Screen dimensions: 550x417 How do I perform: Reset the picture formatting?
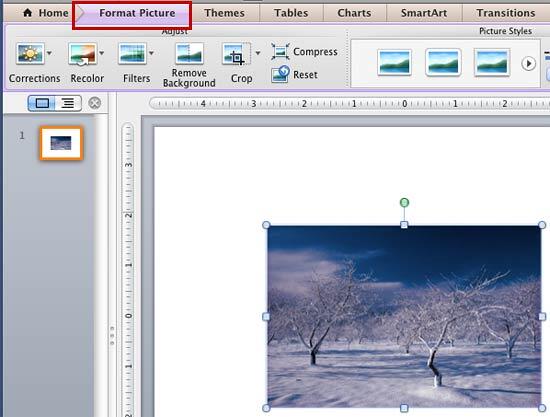(295, 74)
